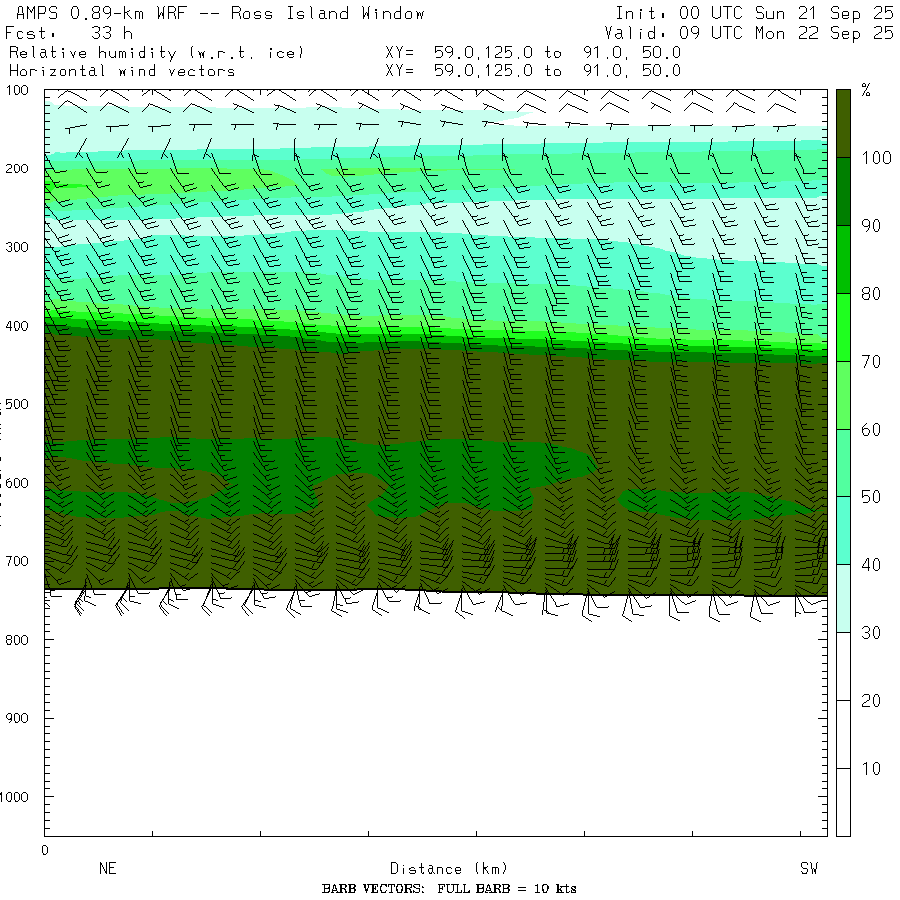Click the pressure axis label 700
Image resolution: width=900 pixels, height=900 pixels.
point(17,561)
